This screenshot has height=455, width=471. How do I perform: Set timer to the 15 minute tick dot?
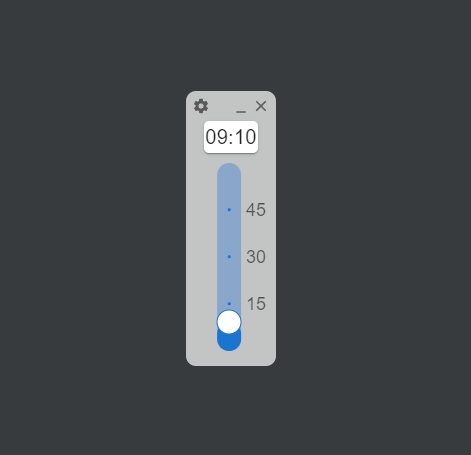(229, 303)
